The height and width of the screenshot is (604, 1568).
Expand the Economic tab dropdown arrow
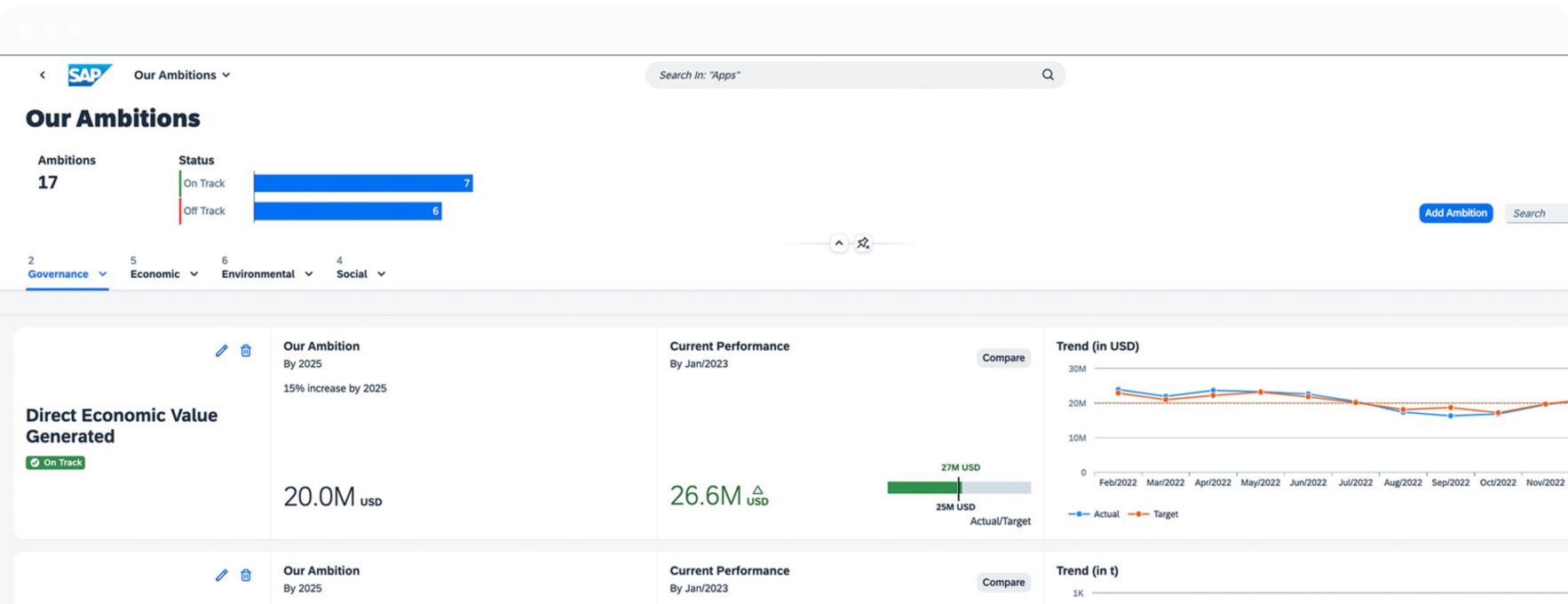coord(194,274)
